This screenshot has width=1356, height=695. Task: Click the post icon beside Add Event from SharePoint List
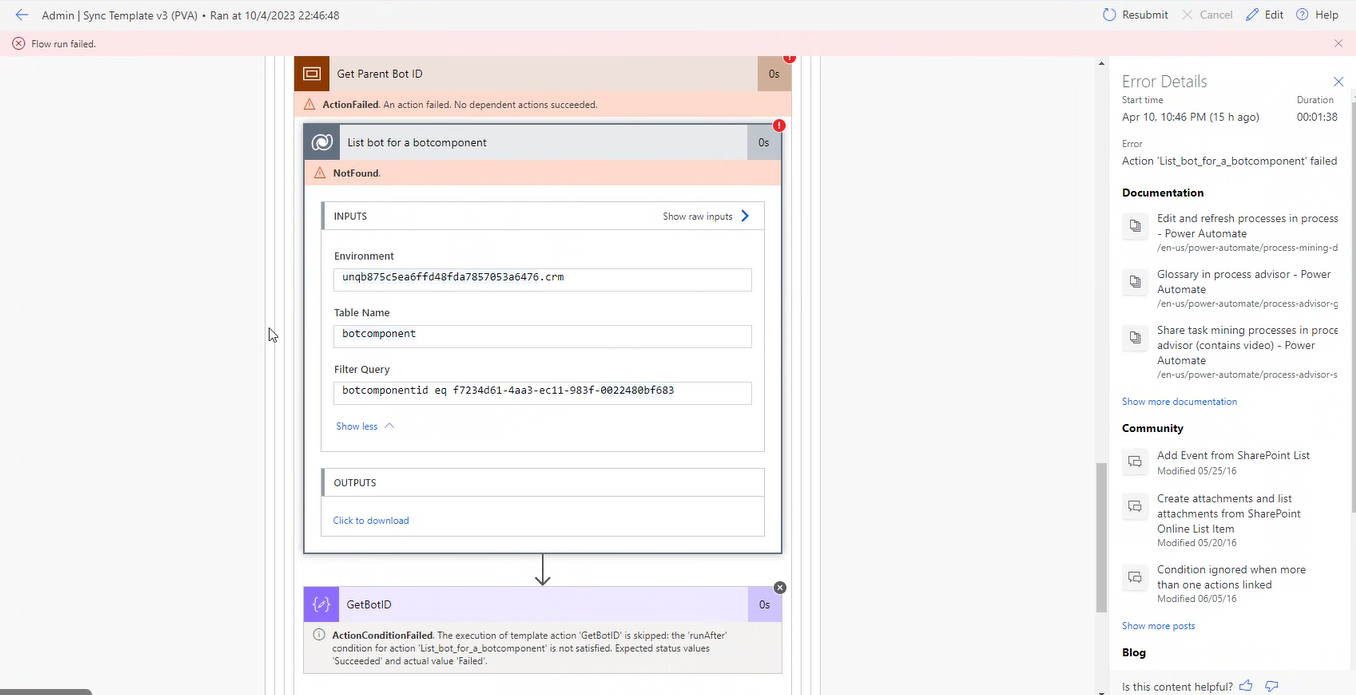pos(1134,461)
